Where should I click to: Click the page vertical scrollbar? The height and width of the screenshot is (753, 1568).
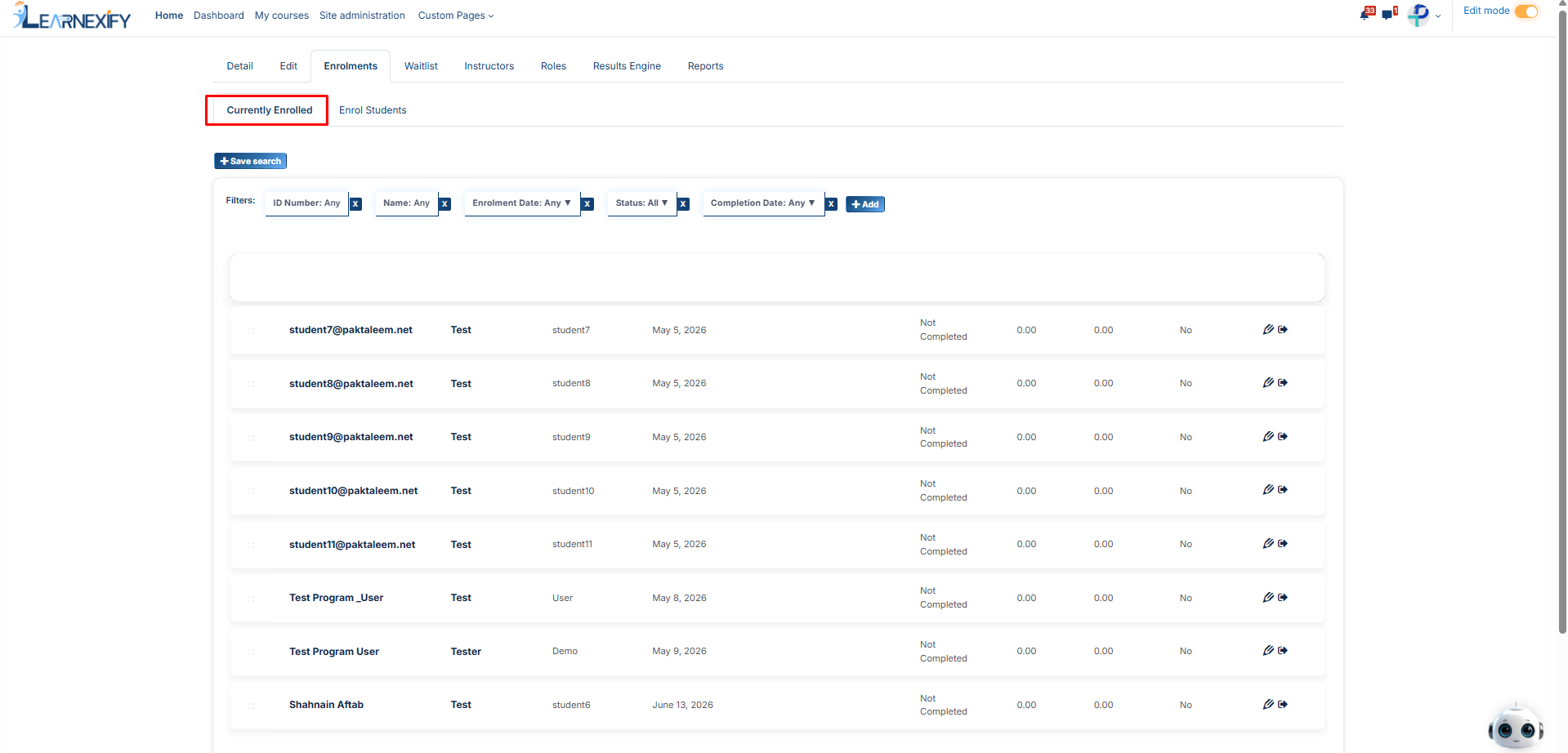(x=1562, y=323)
